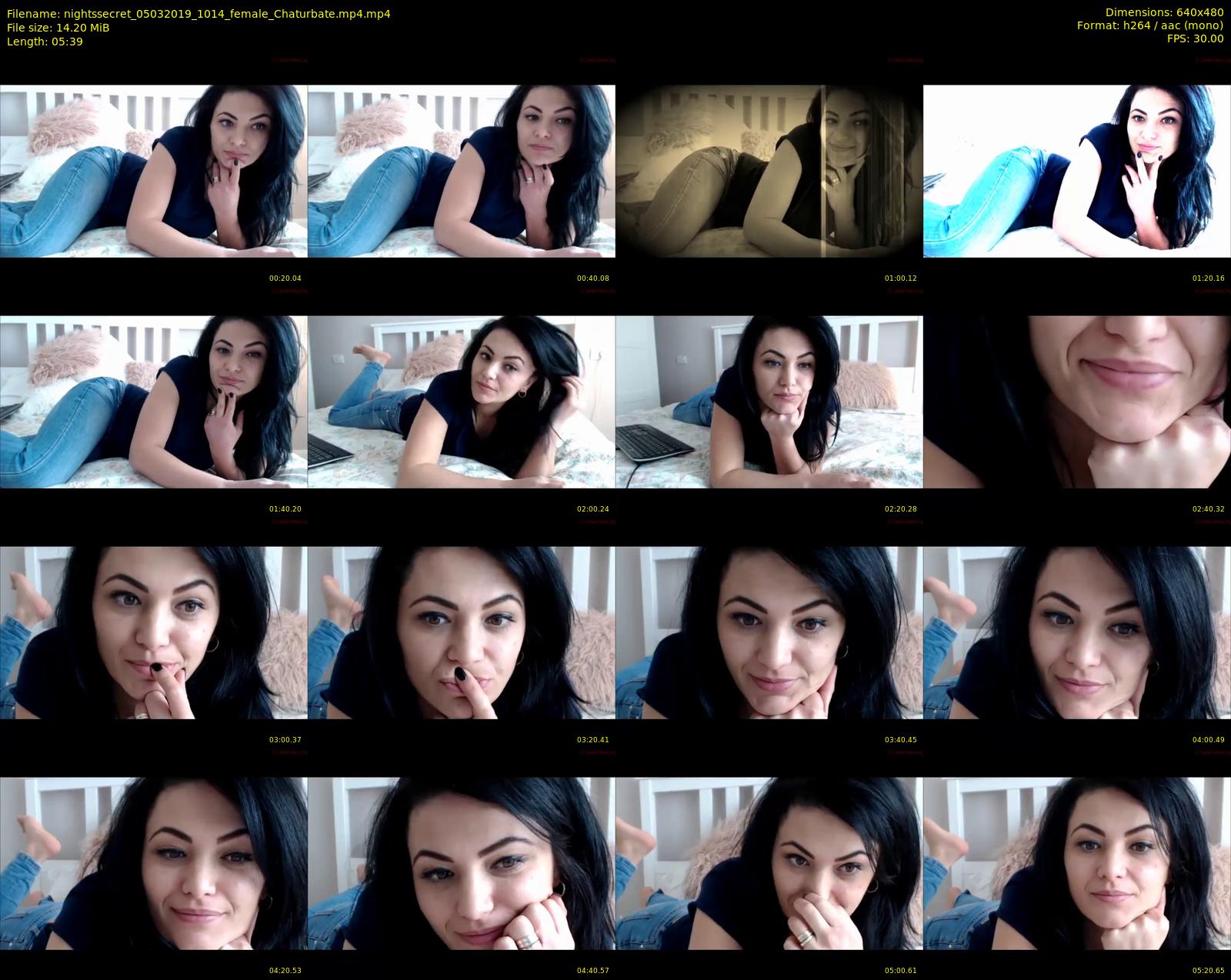Select the thumbnail timestamped 03:40.45

click(769, 632)
